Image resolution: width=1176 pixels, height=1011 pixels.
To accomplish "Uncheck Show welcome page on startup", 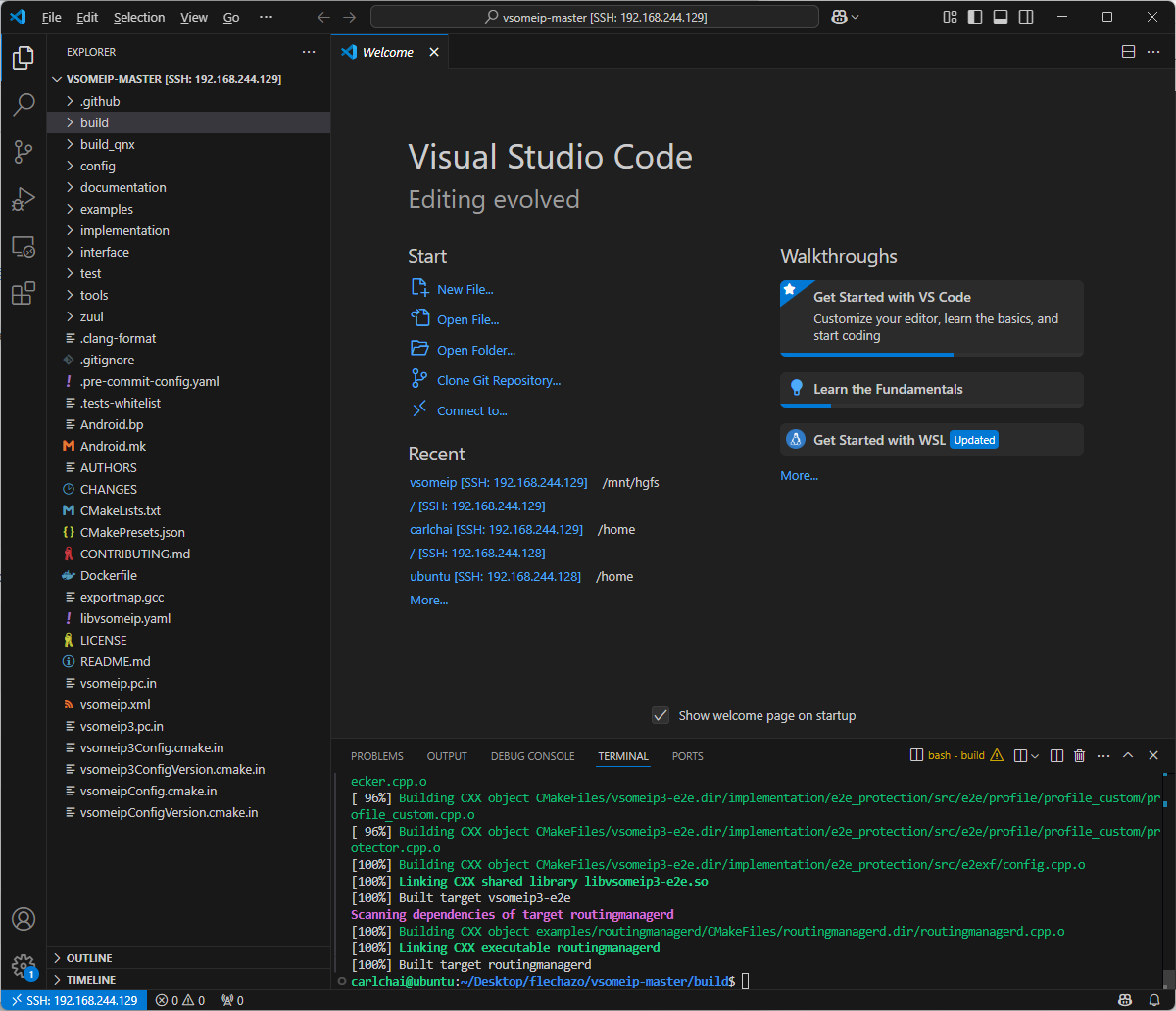I will pyautogui.click(x=661, y=715).
